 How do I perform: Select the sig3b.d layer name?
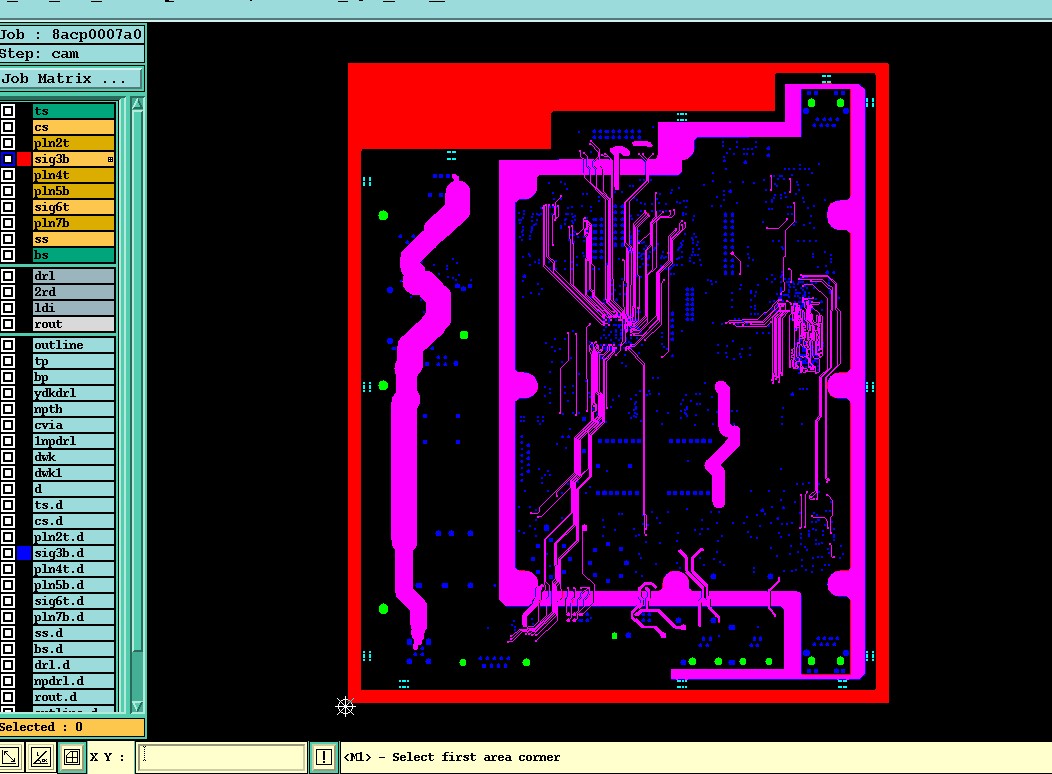coord(74,553)
